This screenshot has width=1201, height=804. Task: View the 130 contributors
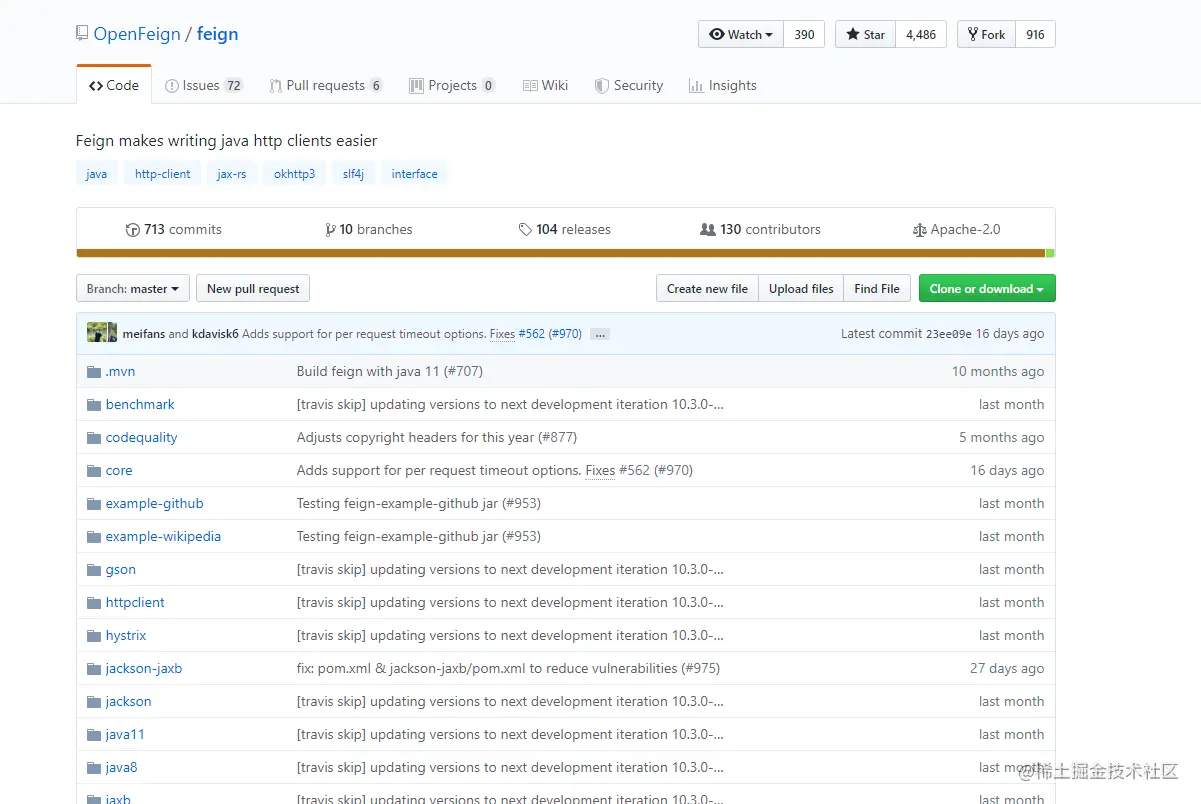761,229
